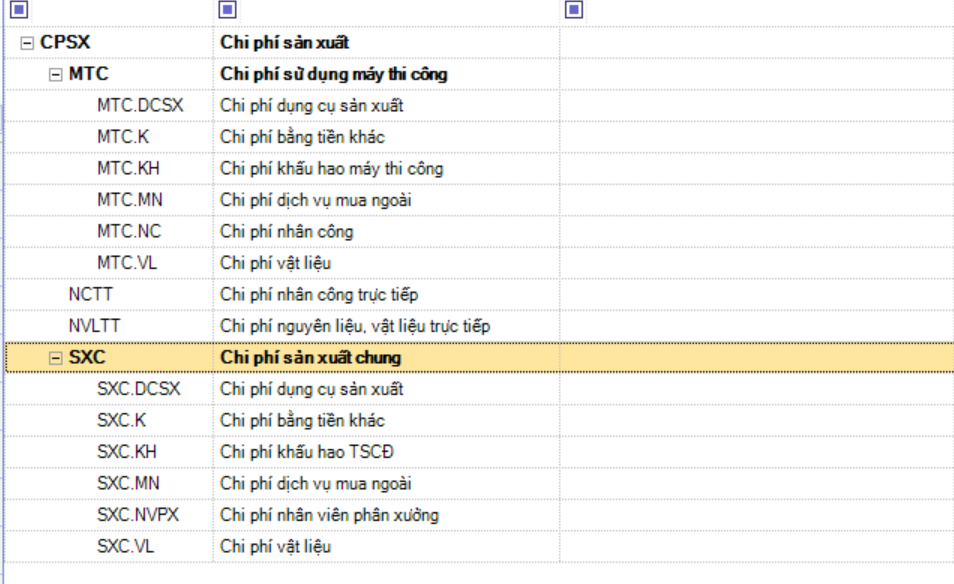
Task: Select the highlighted SXC code
Action: coord(87,358)
